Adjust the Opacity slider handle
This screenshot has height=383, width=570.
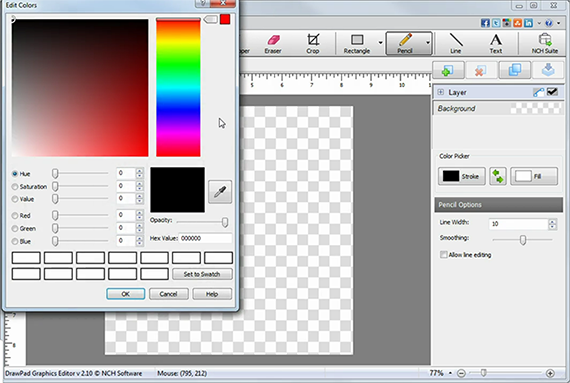[225, 222]
